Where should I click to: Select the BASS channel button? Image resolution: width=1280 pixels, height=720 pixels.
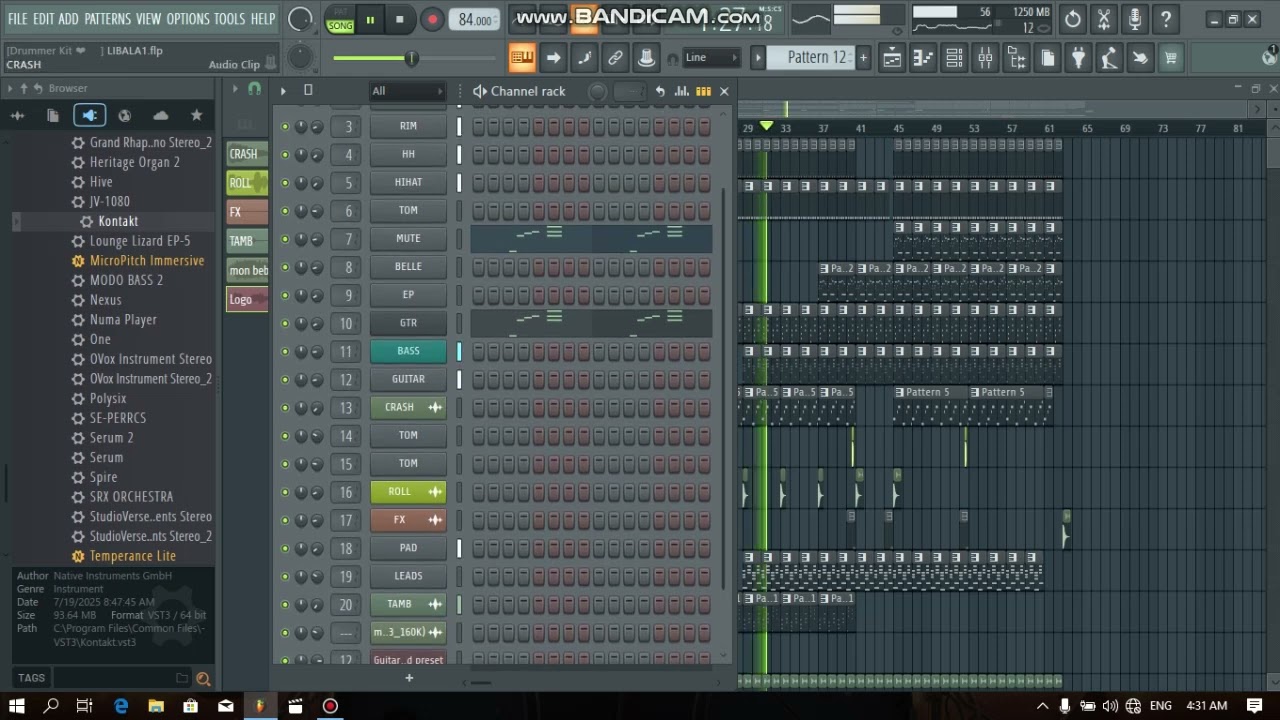tap(408, 351)
